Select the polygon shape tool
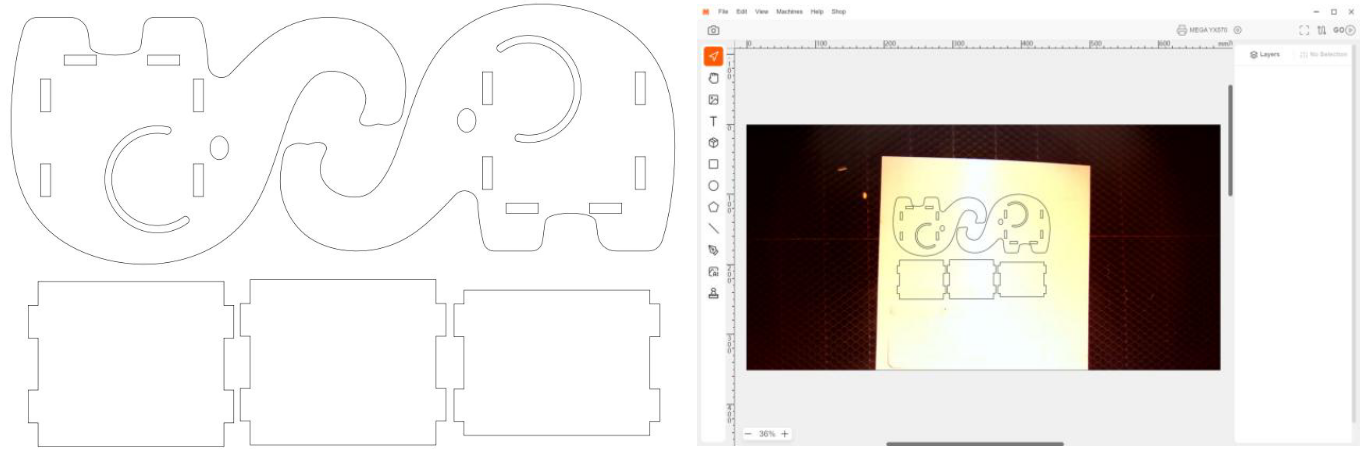 (713, 207)
